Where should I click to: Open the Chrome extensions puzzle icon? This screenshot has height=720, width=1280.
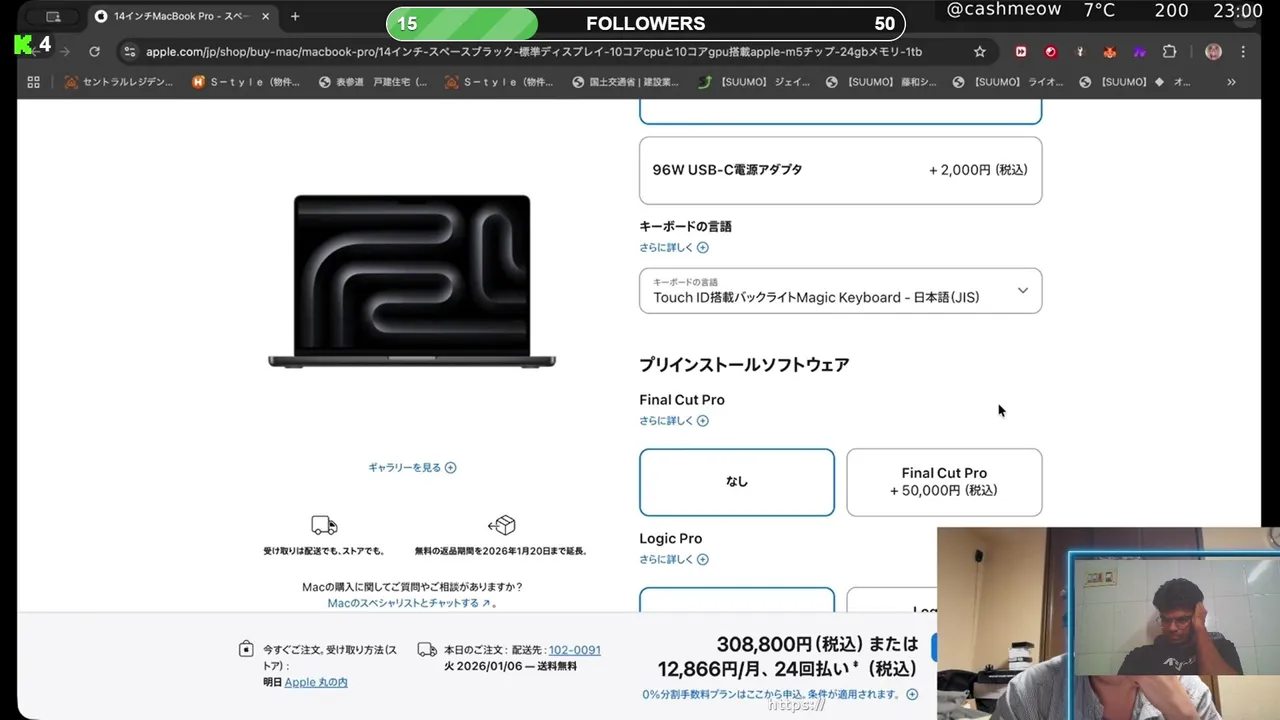(1170, 52)
